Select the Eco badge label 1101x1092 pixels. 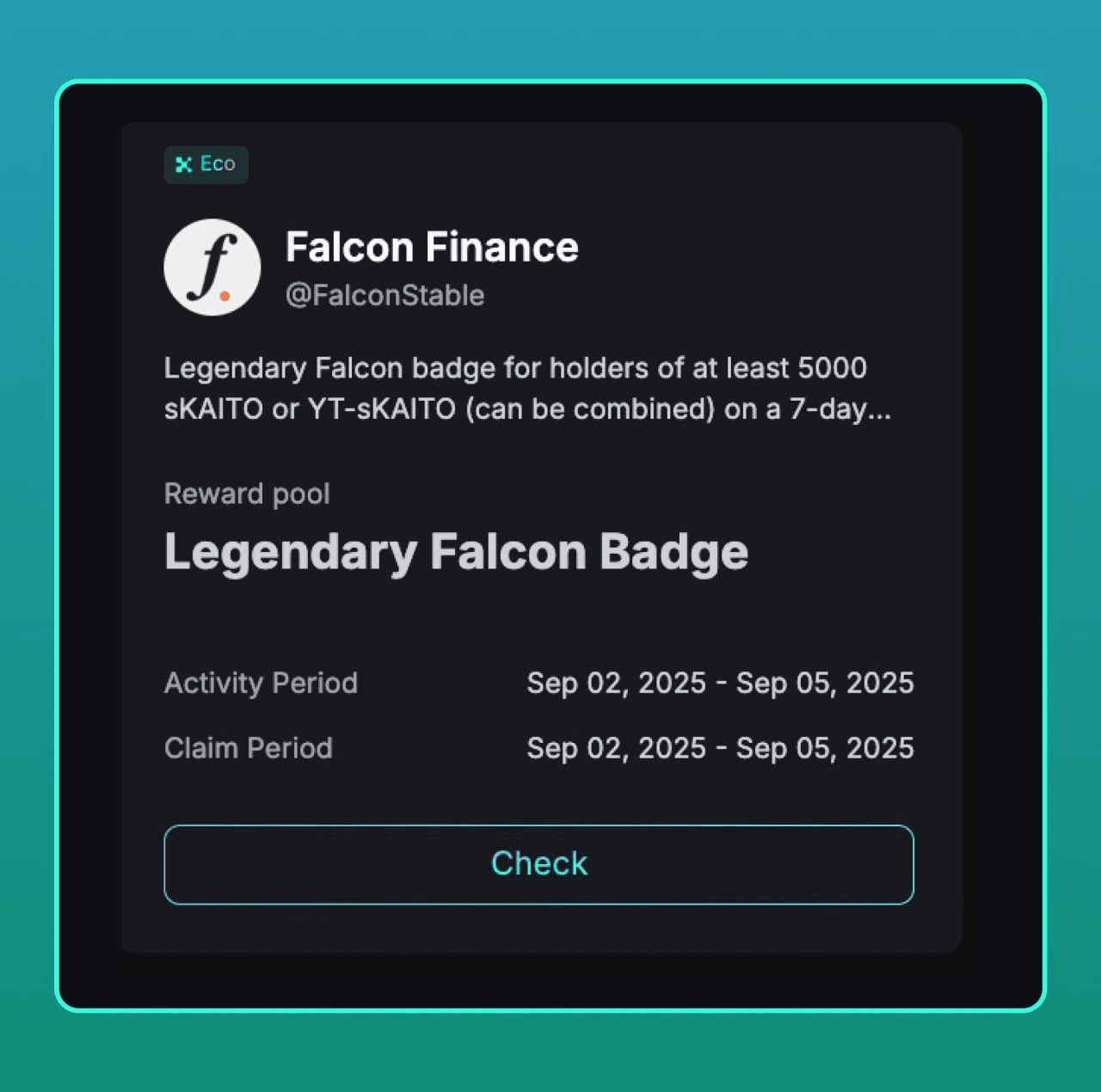(206, 164)
